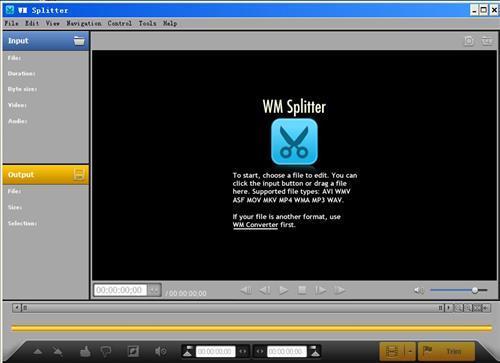
Task: Click the timeline scroll right arrow
Action: (449, 308)
